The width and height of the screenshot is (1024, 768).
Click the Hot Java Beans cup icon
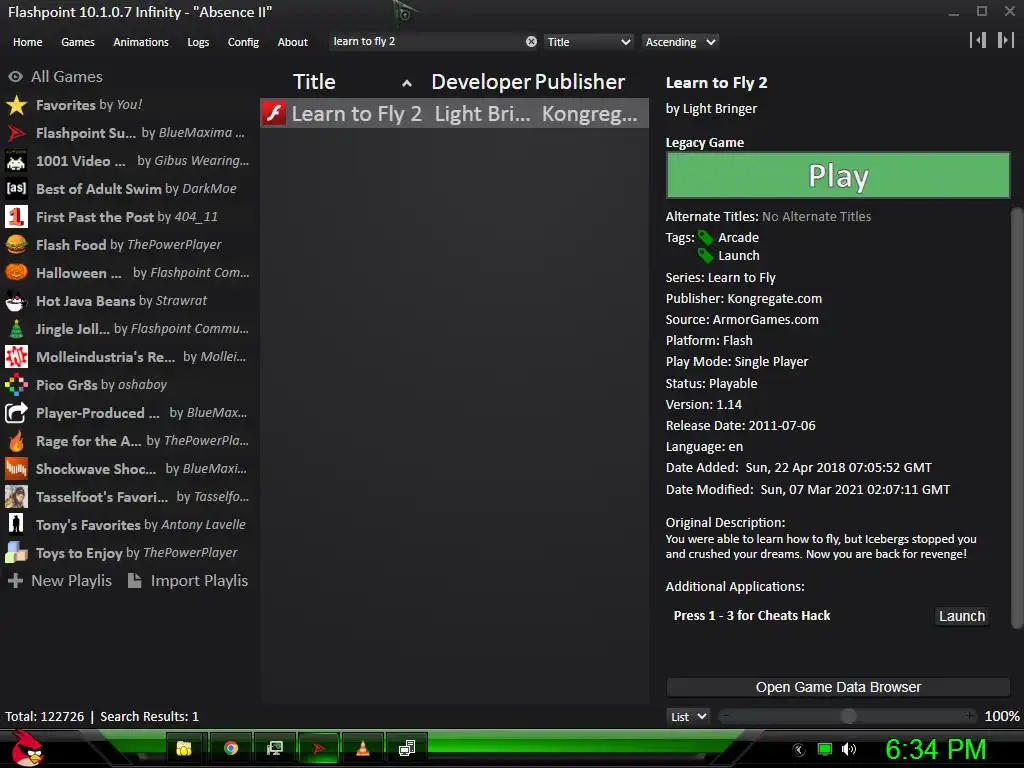tap(16, 300)
